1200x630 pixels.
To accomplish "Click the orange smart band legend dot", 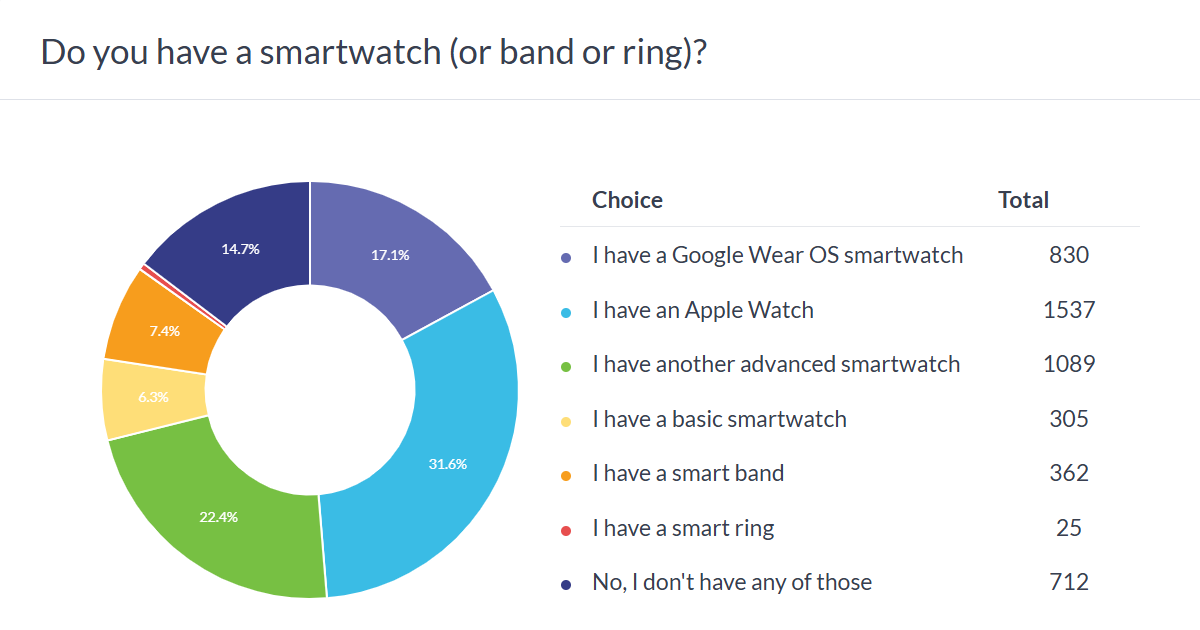I will [566, 475].
